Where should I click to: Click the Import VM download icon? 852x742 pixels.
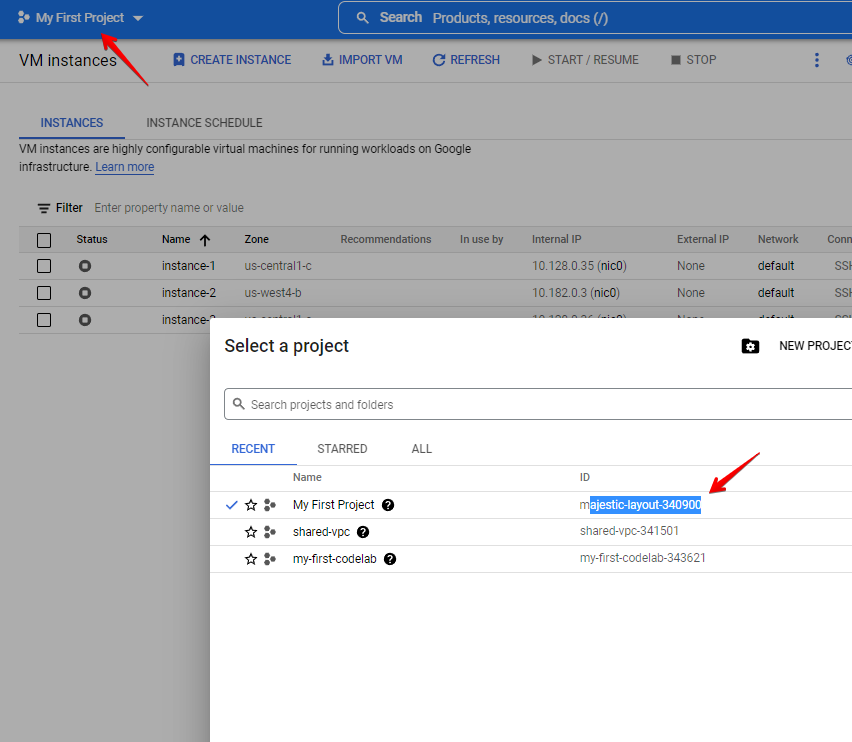[328, 60]
